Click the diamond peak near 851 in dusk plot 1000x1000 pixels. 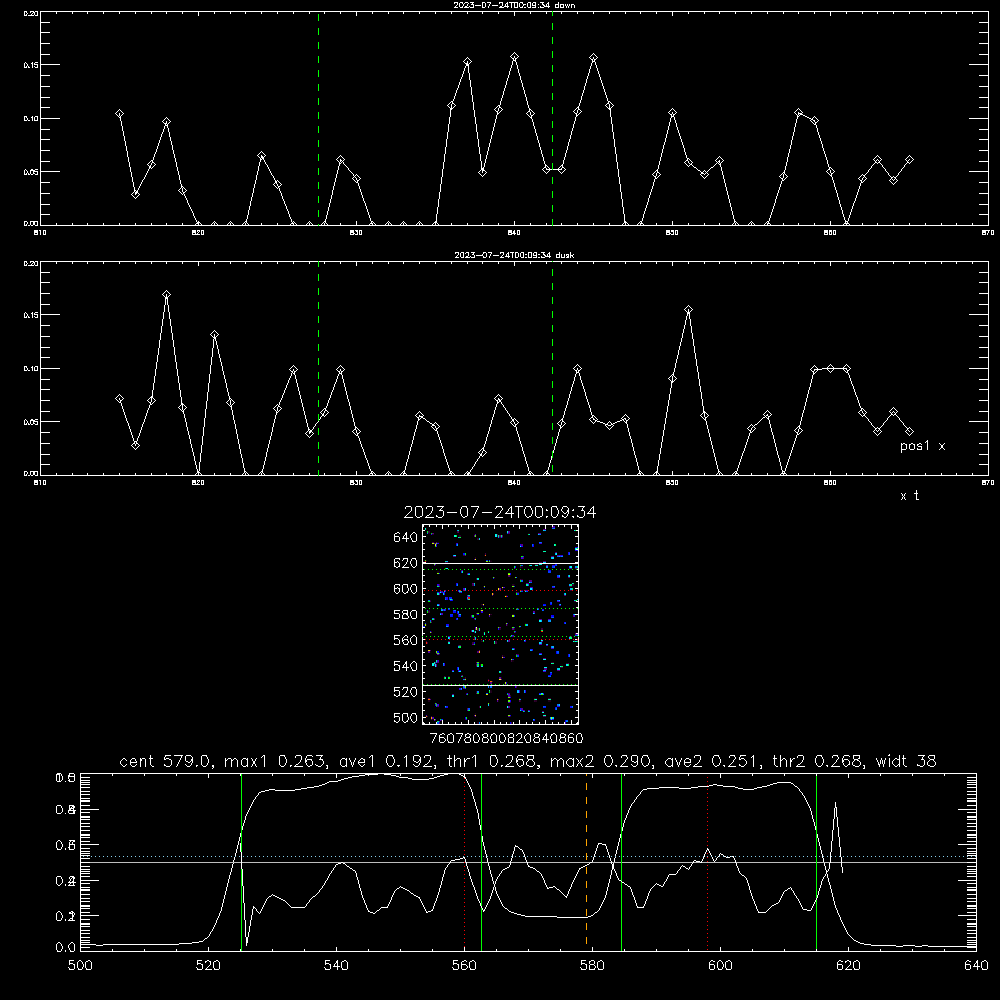688,310
